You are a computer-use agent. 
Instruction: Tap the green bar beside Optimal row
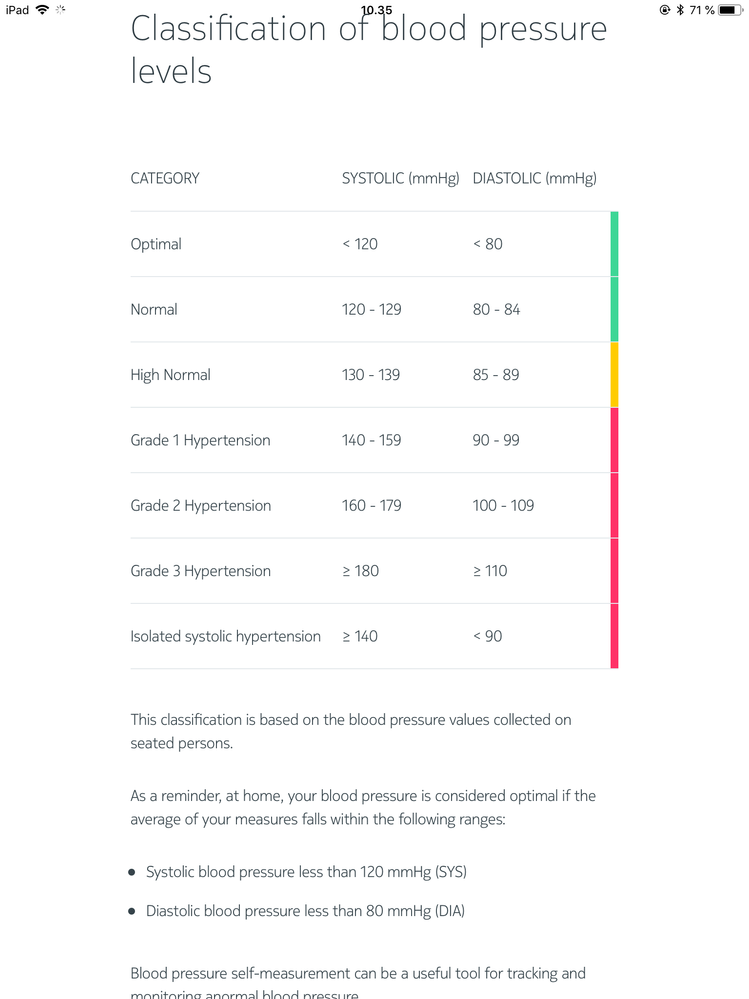615,244
